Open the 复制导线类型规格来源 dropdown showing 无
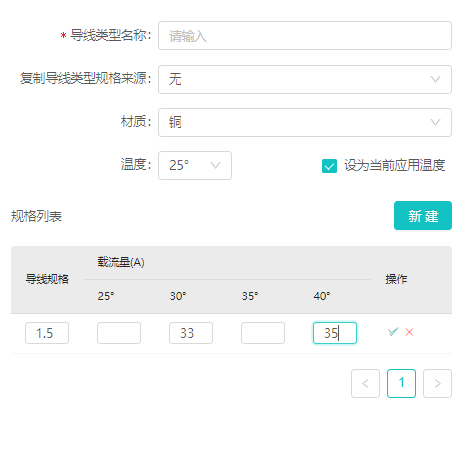Image resolution: width=469 pixels, height=452 pixels. 305,79
